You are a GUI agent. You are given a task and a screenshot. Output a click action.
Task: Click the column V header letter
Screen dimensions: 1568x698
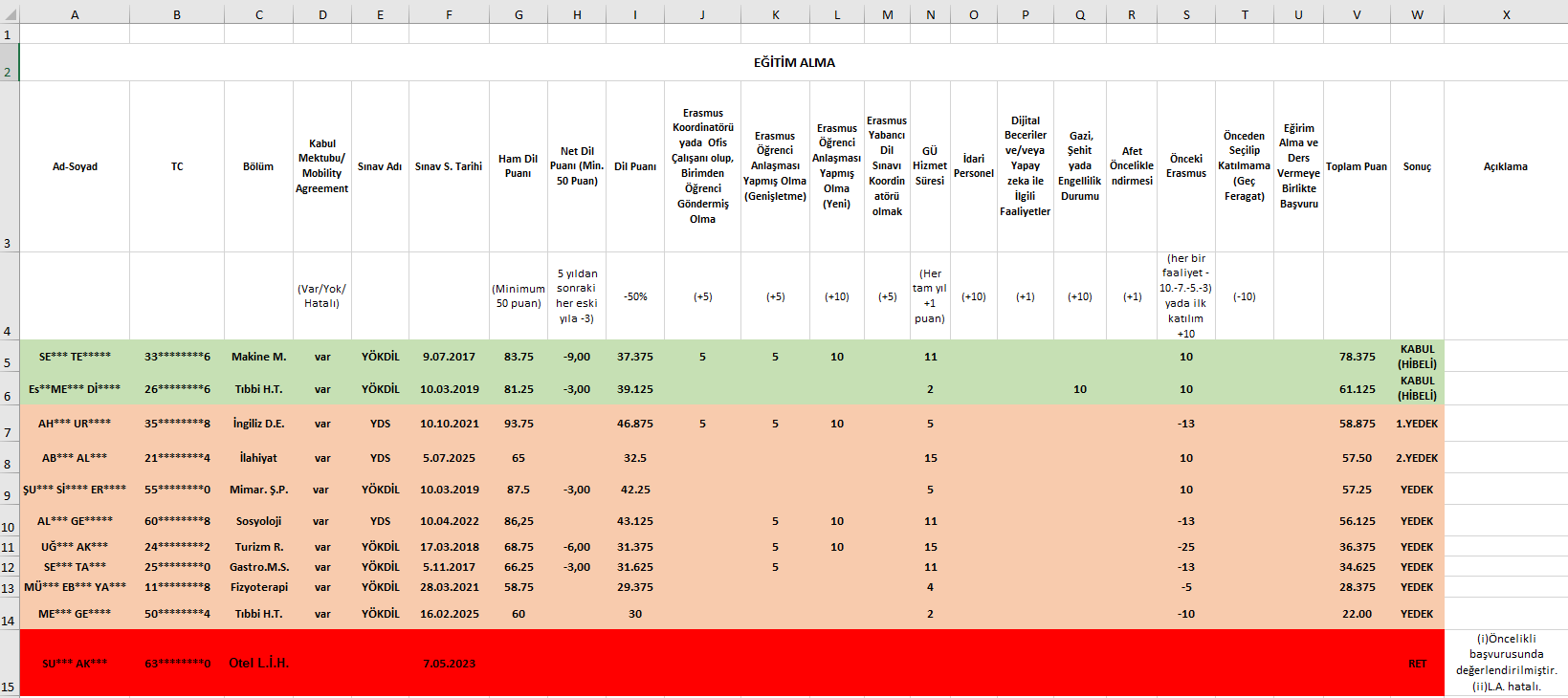pos(1356,14)
